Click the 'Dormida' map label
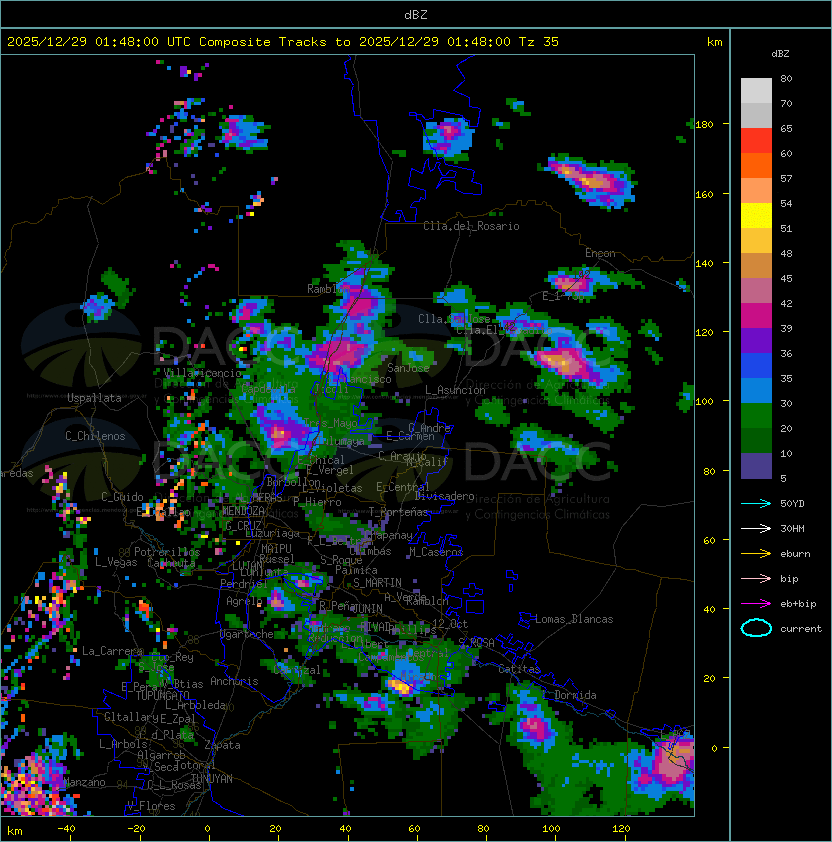832x842 pixels. pos(575,695)
